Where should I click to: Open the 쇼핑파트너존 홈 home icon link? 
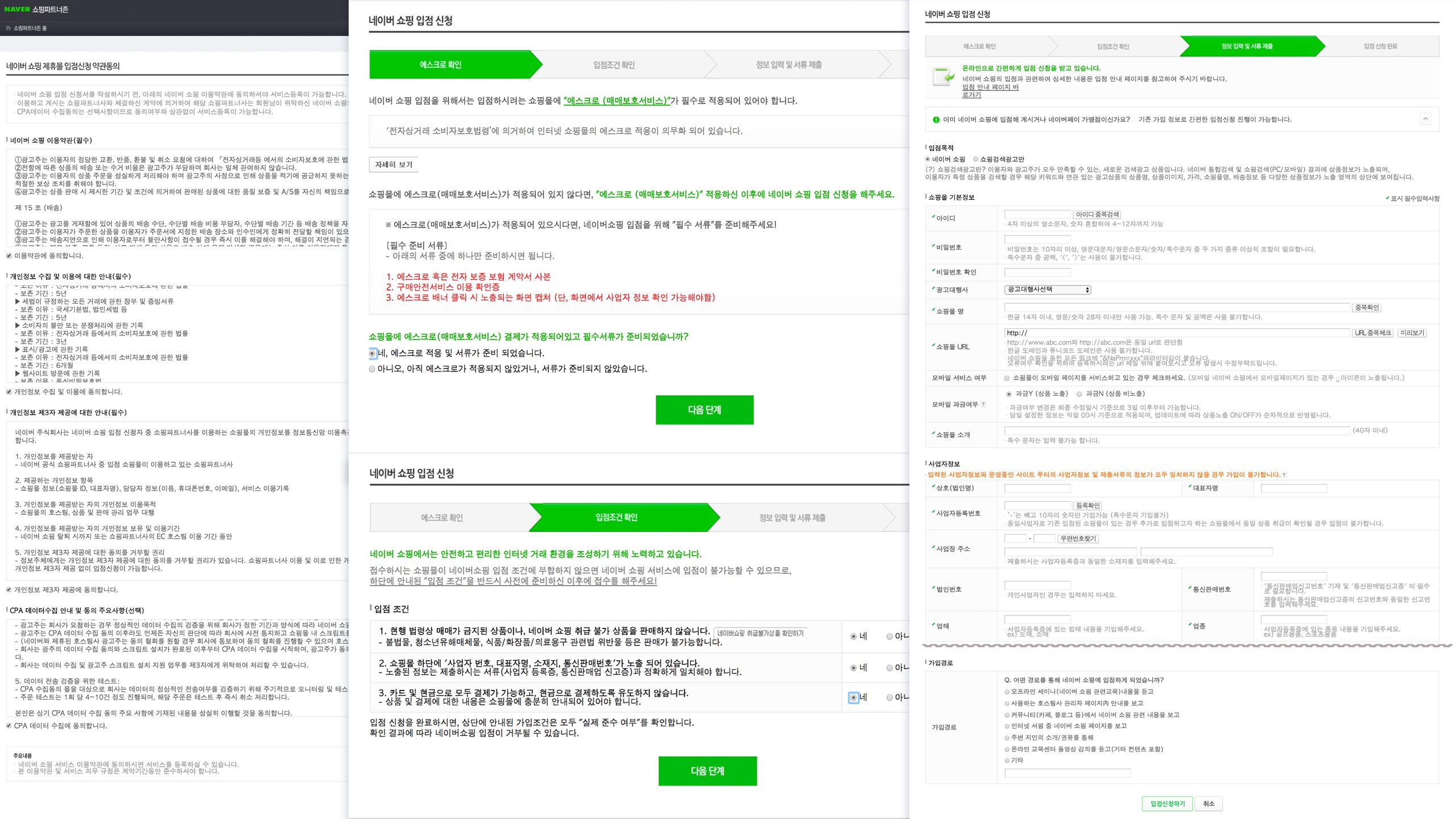click(x=26, y=28)
